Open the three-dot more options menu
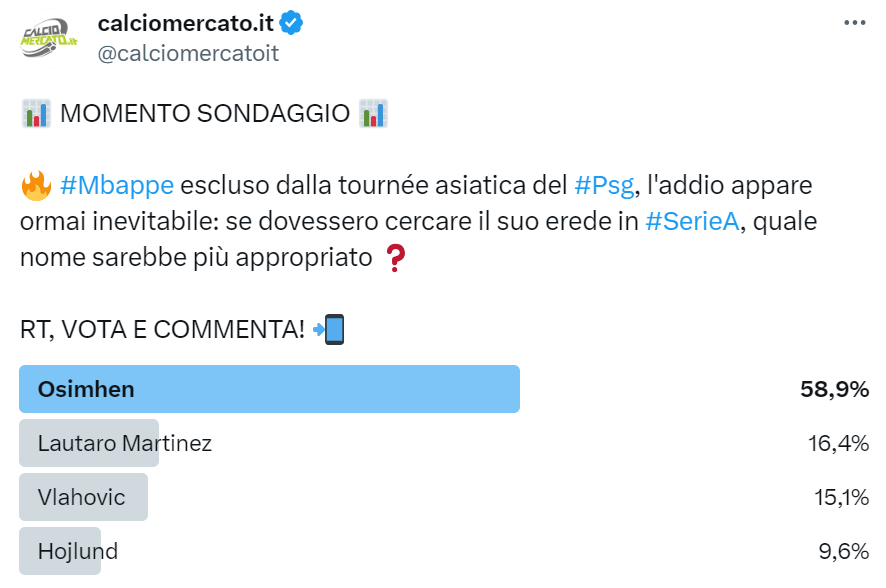The width and height of the screenshot is (886, 588). (x=855, y=23)
